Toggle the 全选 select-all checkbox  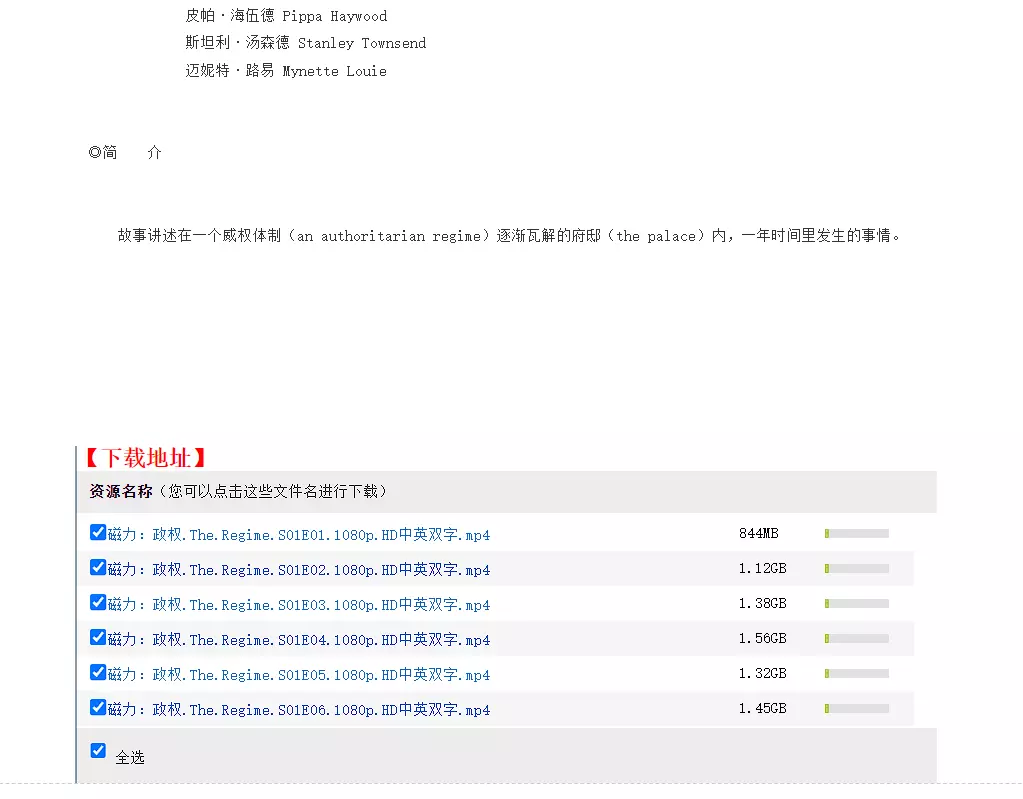coord(97,751)
